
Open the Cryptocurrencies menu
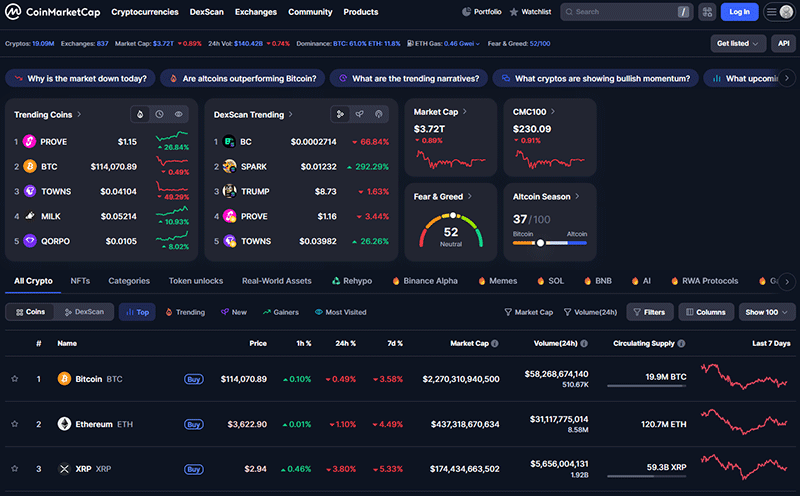tap(145, 12)
